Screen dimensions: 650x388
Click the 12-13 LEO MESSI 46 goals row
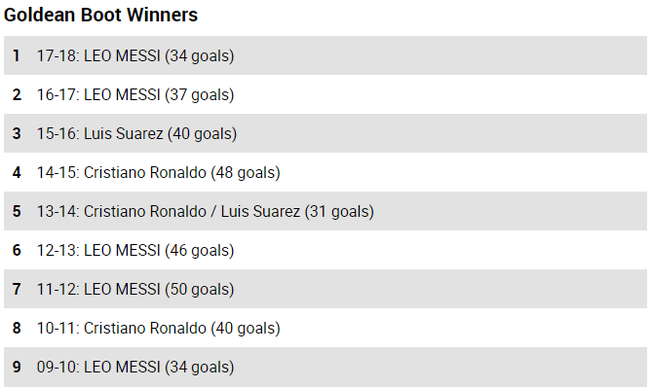point(325,250)
